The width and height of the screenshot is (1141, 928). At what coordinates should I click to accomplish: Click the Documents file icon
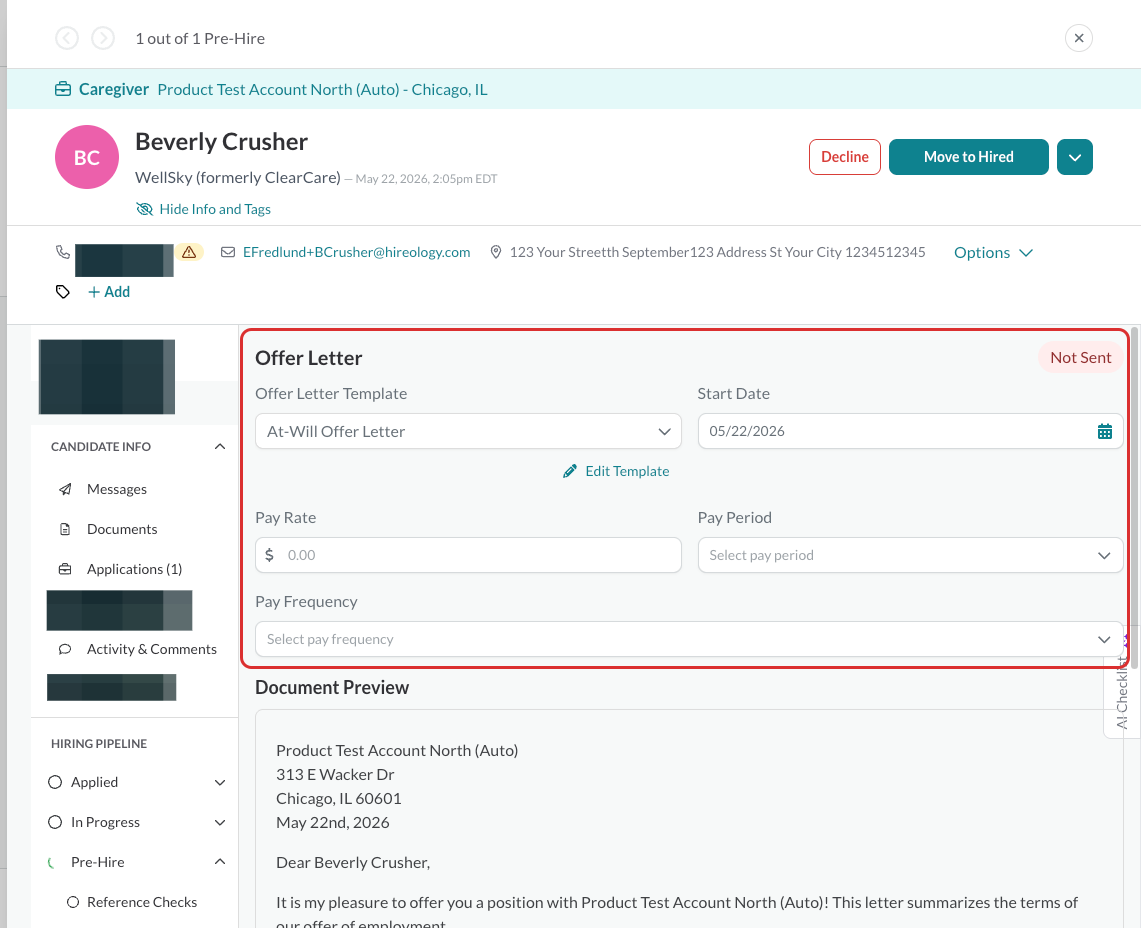coord(65,529)
